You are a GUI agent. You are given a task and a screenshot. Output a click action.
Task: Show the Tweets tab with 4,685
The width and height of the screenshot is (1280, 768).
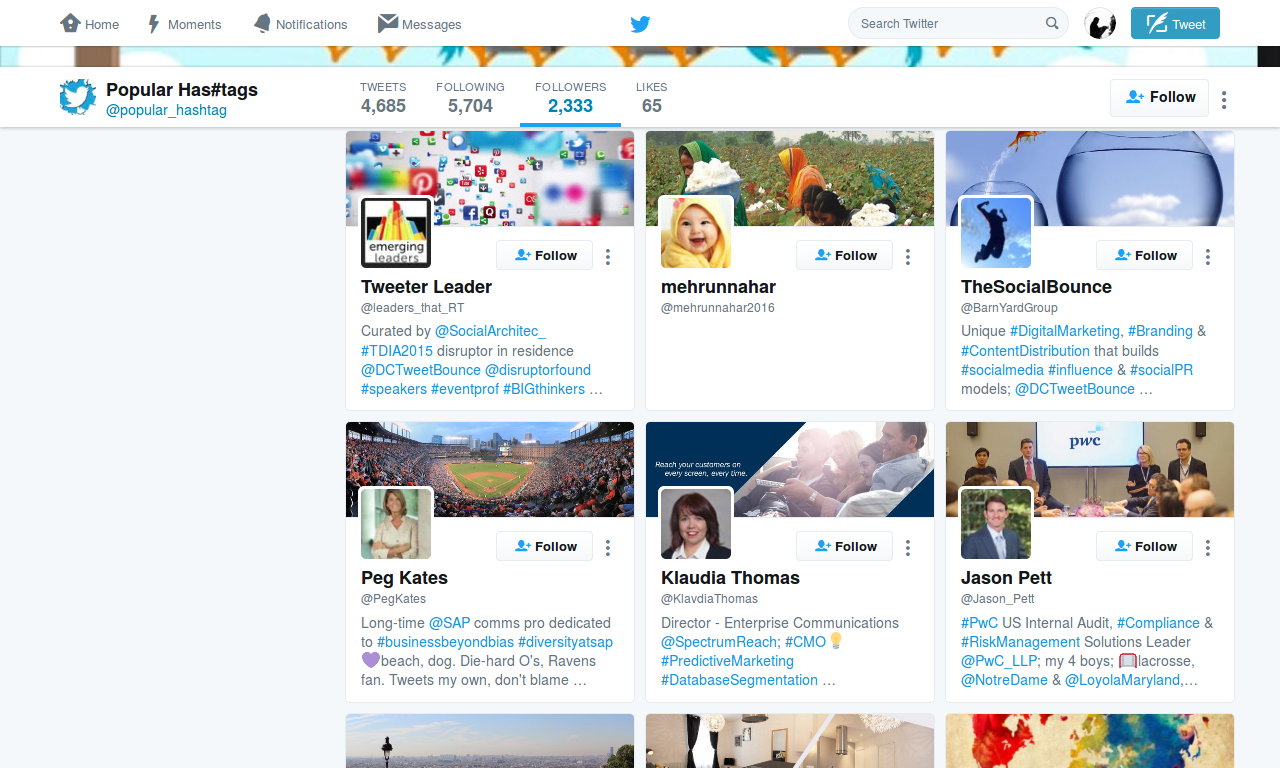[383, 97]
